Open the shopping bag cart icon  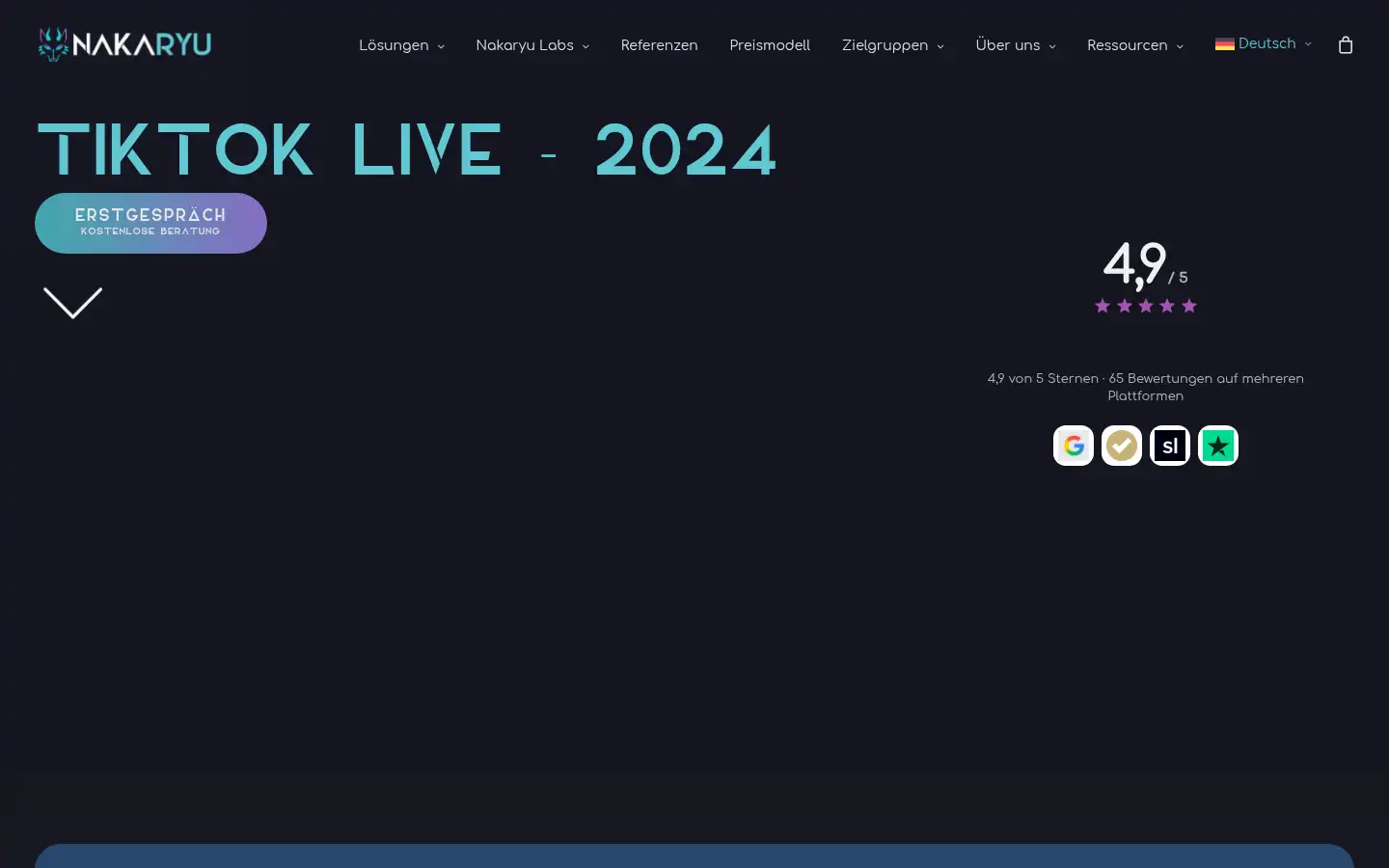1346,44
